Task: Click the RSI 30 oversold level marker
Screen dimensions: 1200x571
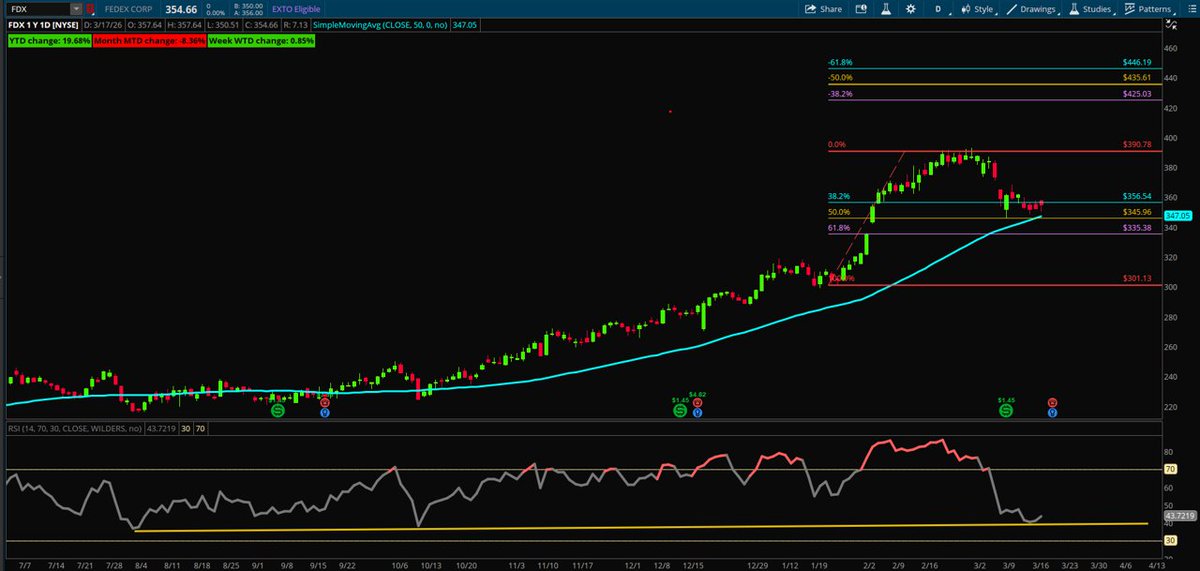Action: click(1168, 540)
